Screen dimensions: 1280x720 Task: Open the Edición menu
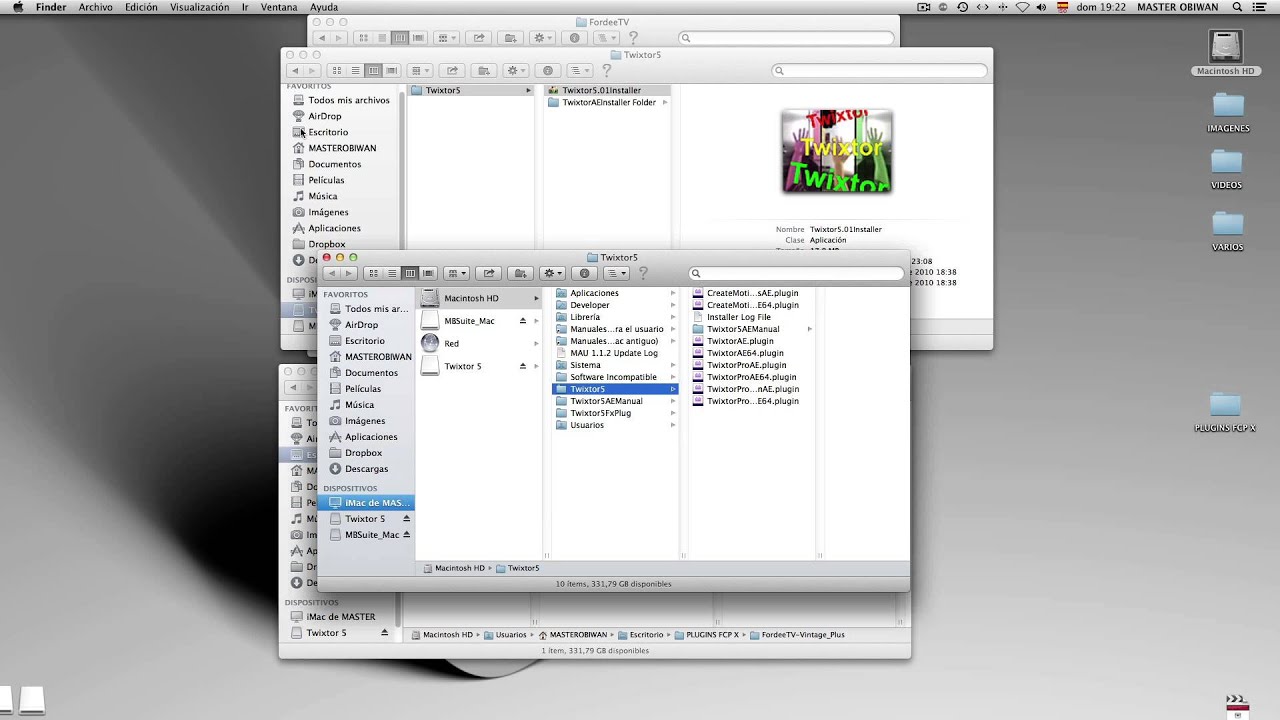pos(141,7)
